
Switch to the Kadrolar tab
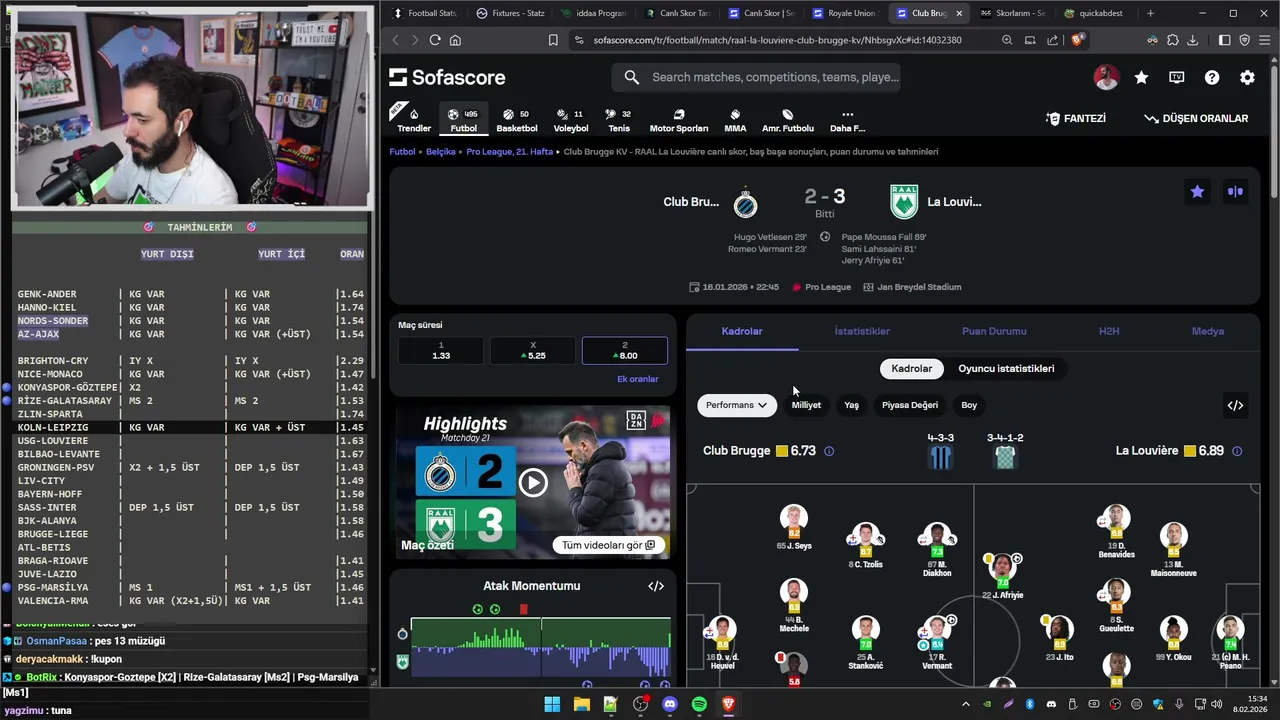742,331
